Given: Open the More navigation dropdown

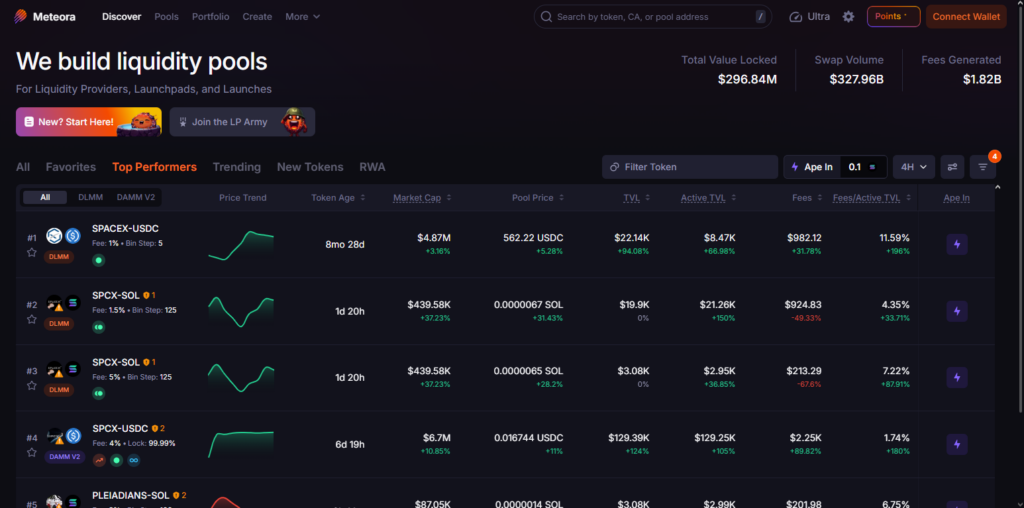Looking at the screenshot, I should point(302,16).
